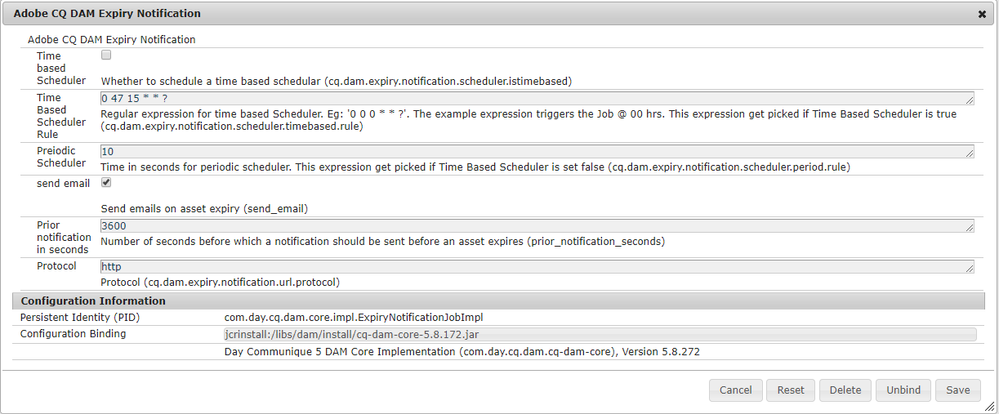
Task: Click the Protocol label
Action: pyautogui.click(x=56, y=266)
